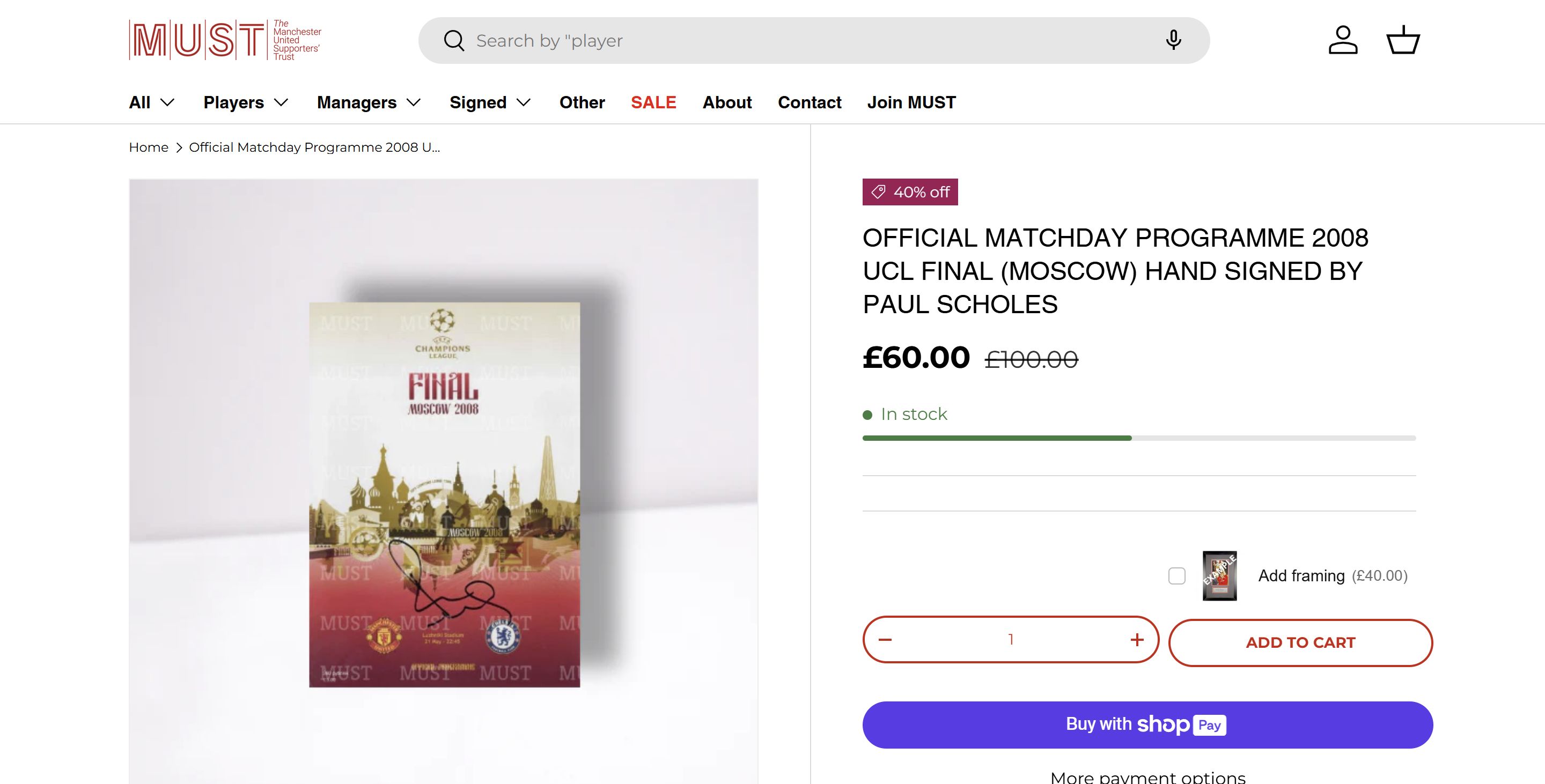
Task: Open the user account icon
Action: [x=1343, y=40]
